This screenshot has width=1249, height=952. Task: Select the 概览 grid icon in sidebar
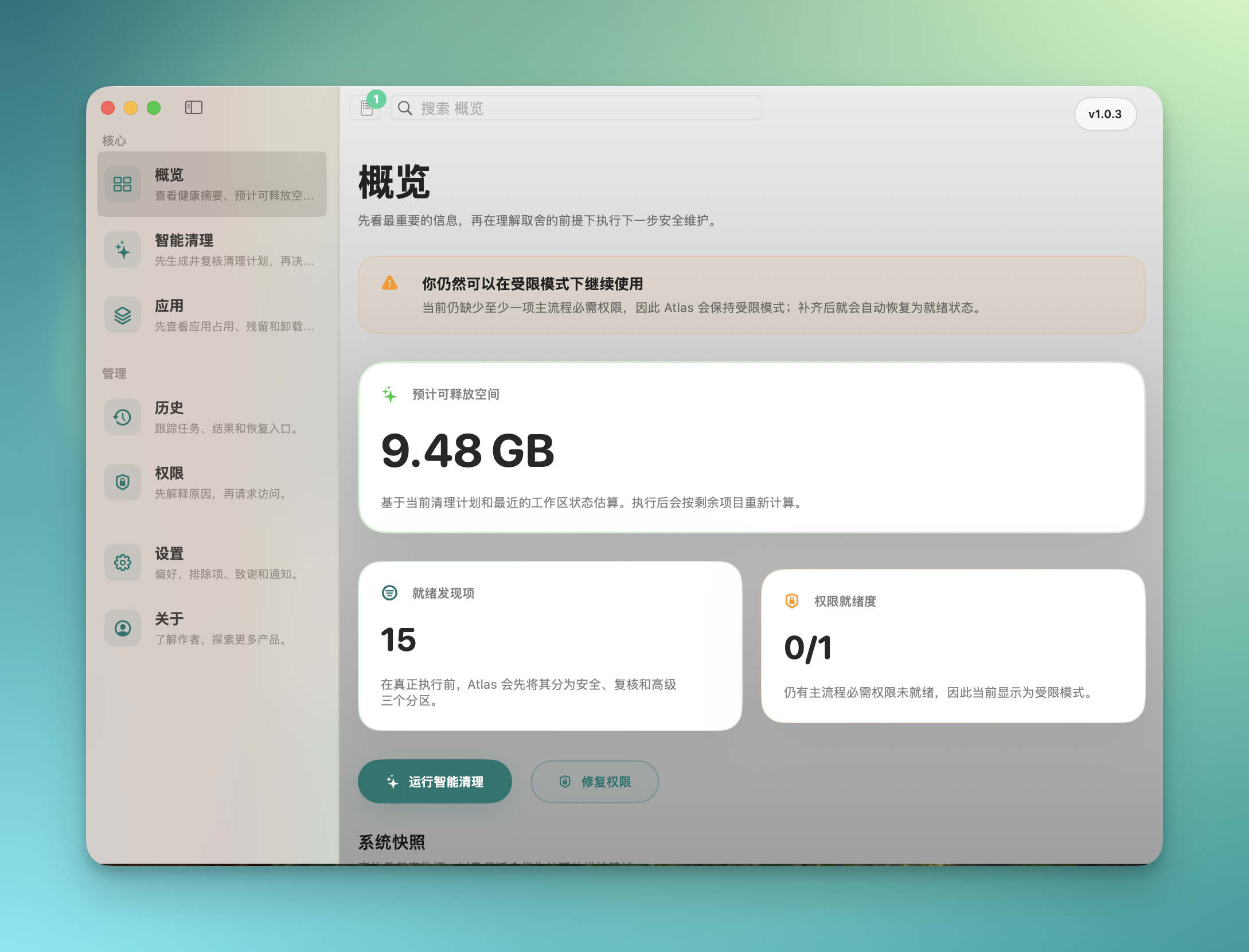[123, 184]
